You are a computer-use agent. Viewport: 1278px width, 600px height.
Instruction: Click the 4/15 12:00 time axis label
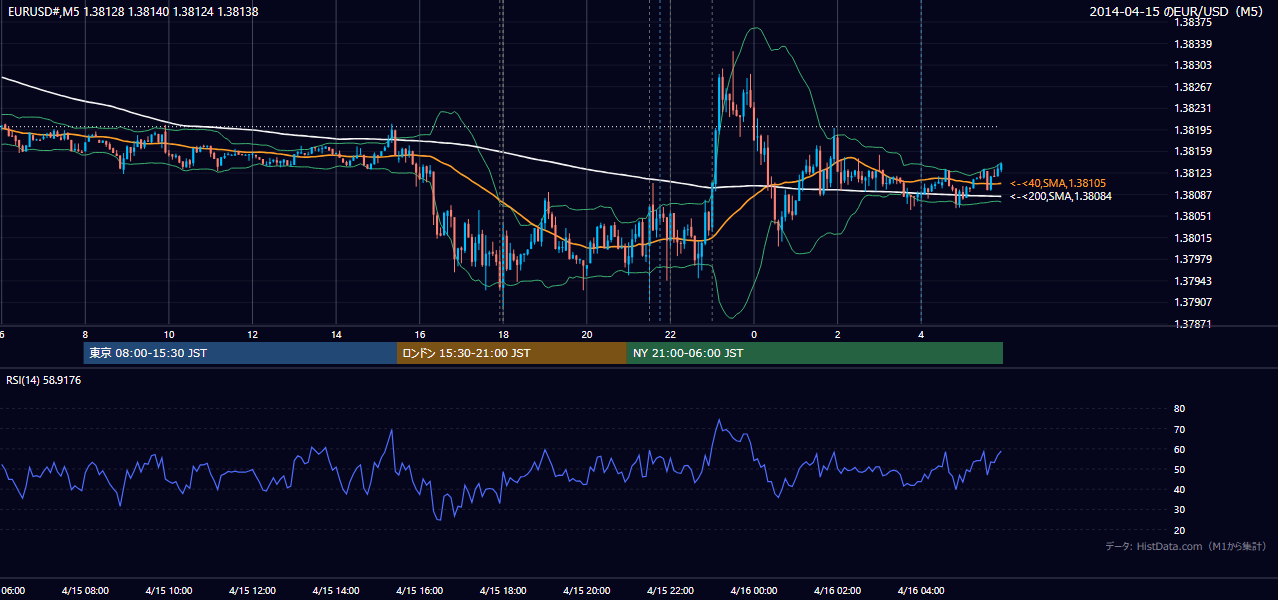(x=252, y=591)
